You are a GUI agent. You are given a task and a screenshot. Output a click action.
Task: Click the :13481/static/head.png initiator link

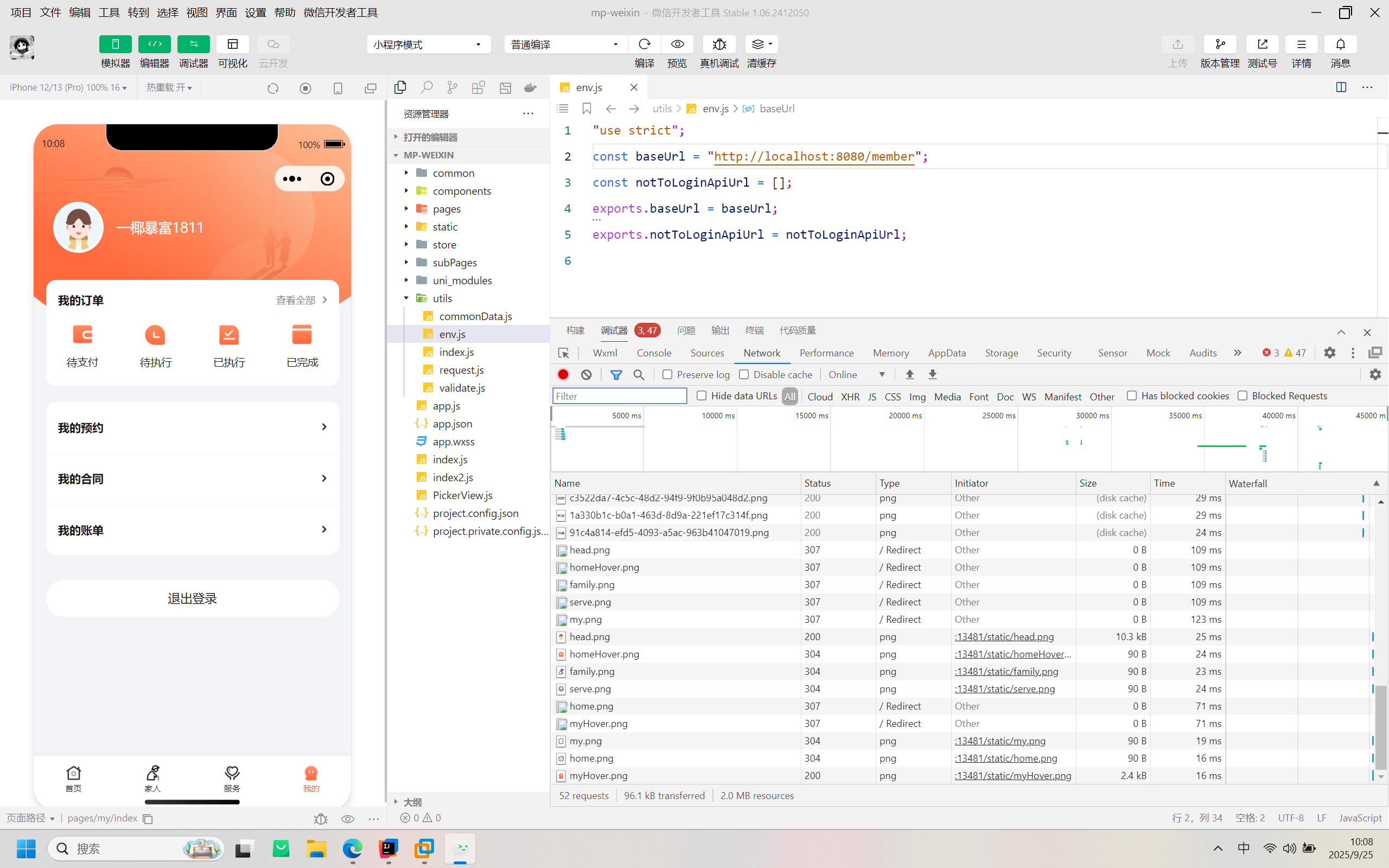[x=1004, y=637]
